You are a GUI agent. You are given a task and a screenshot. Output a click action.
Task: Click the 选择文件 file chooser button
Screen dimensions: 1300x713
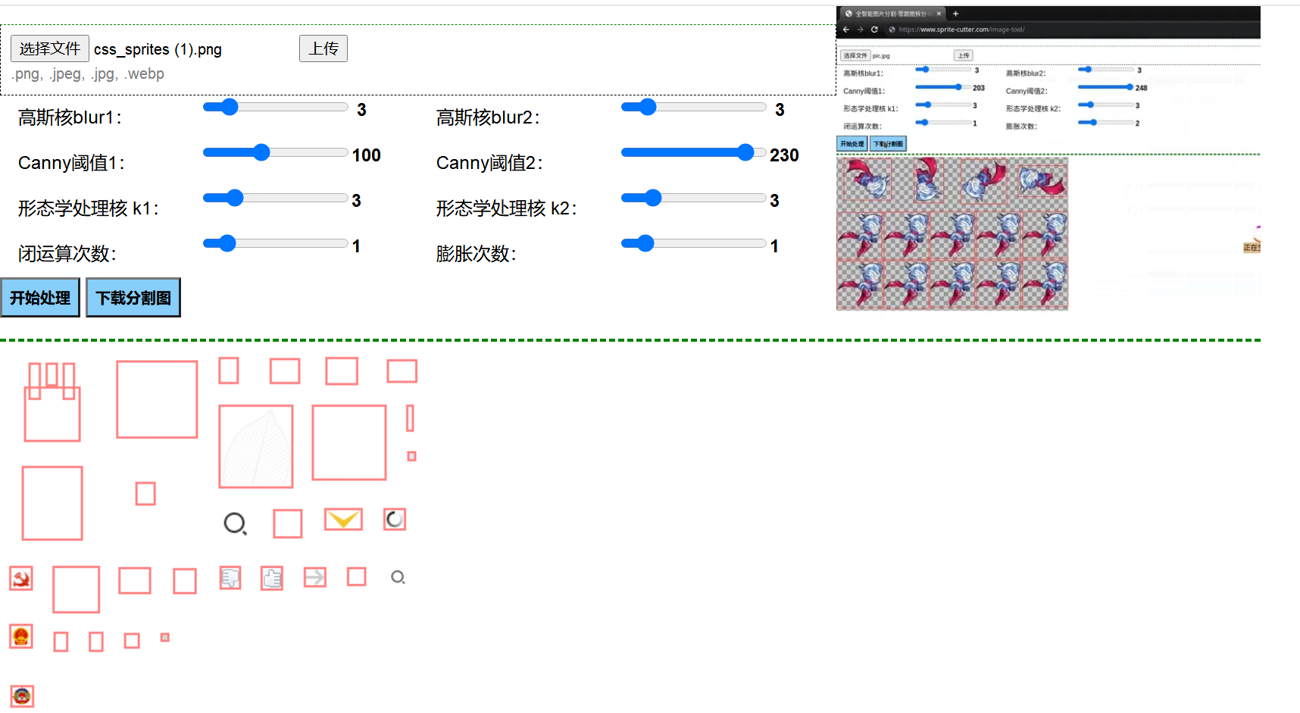[50, 49]
